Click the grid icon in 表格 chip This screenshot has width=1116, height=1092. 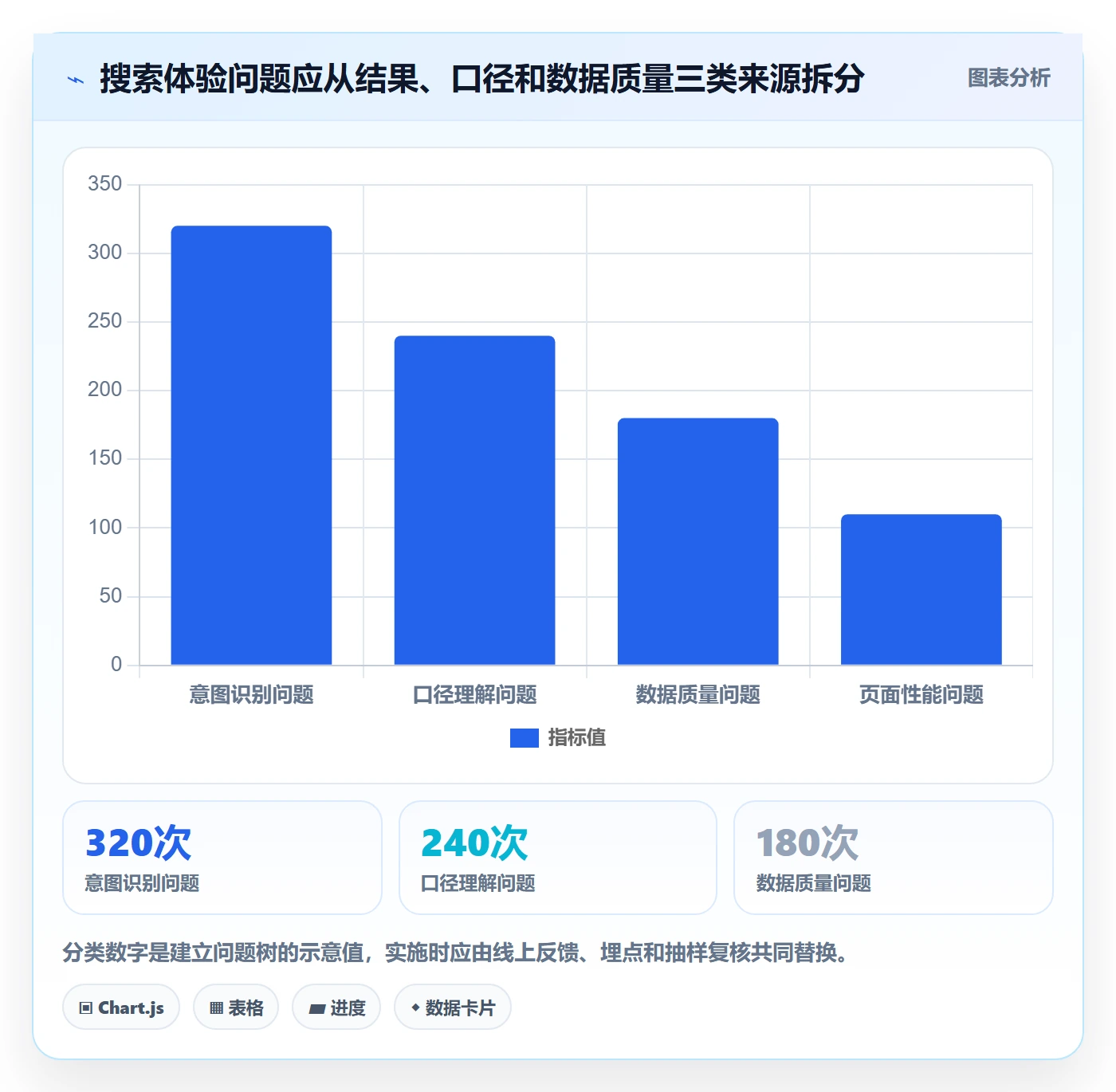pyautogui.click(x=216, y=1008)
